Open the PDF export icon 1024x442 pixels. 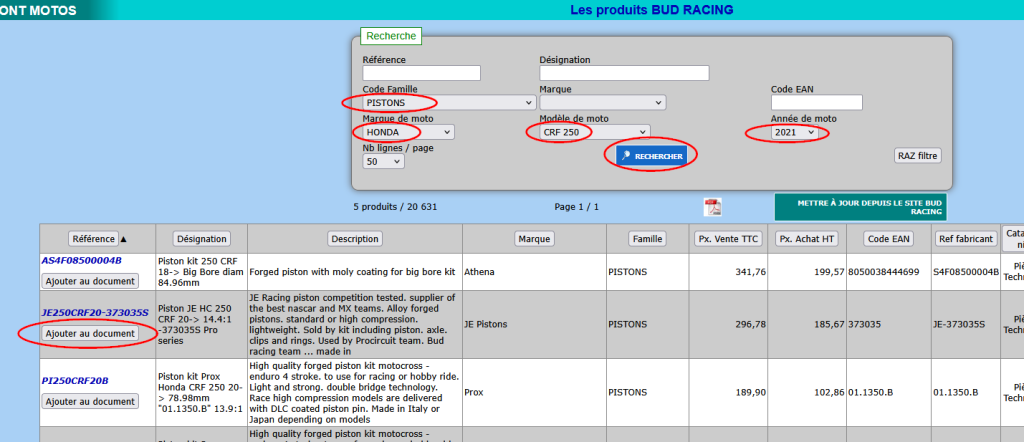(712, 207)
